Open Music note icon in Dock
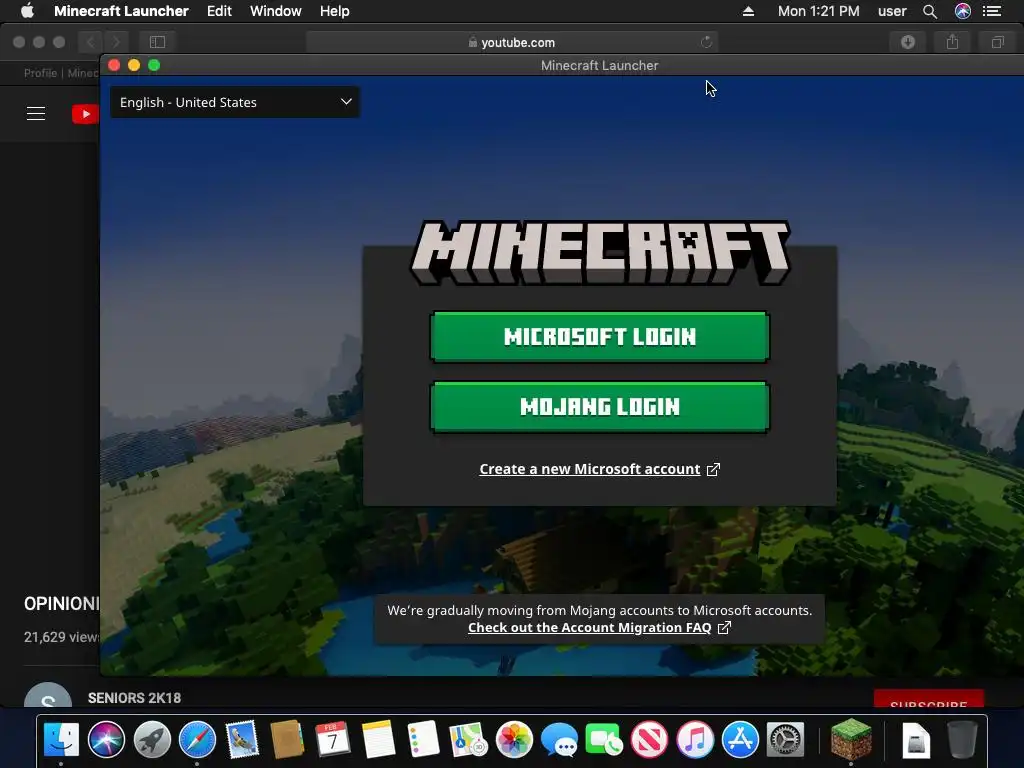 coord(695,740)
